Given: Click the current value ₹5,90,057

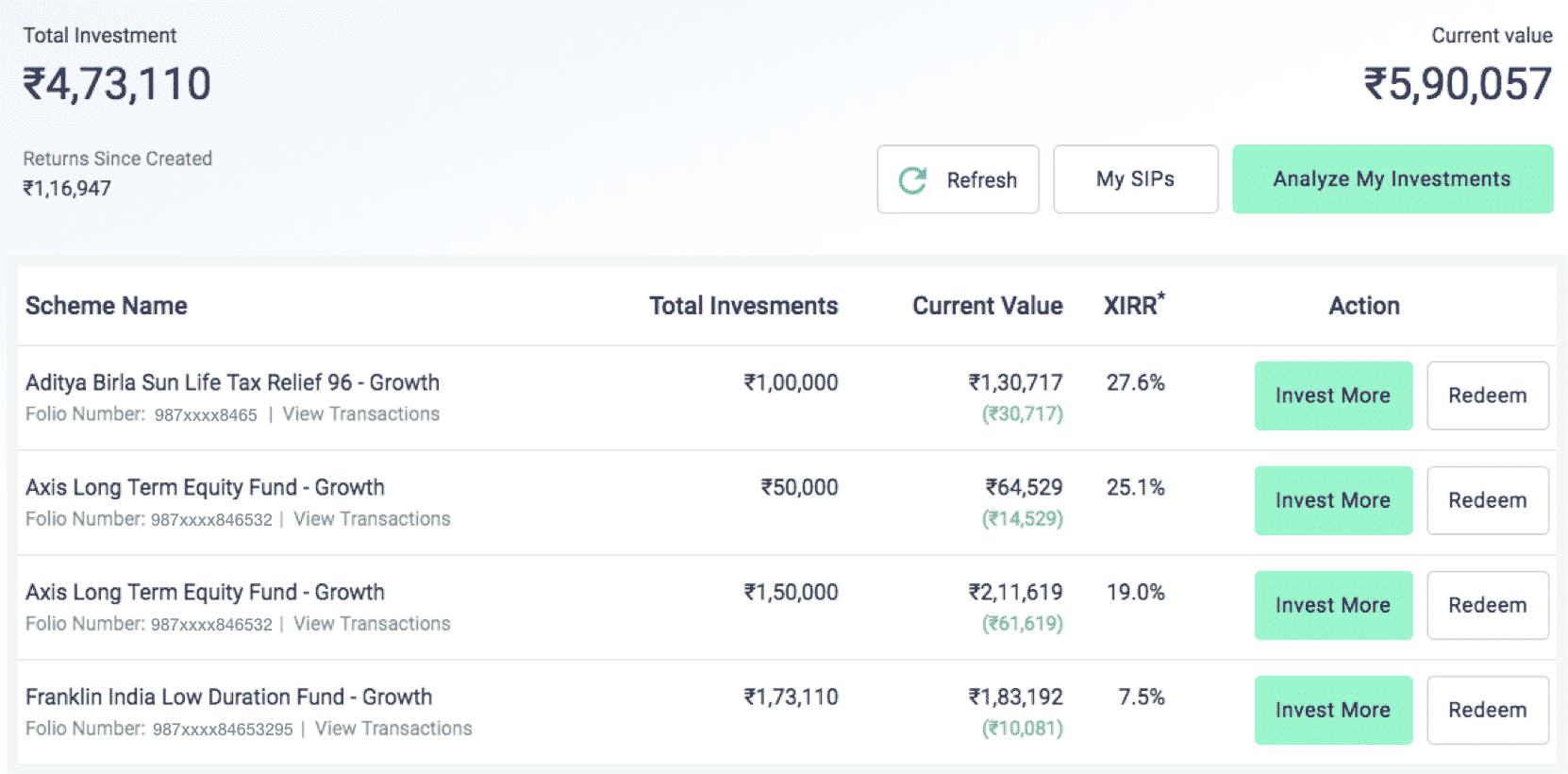Looking at the screenshot, I should [x=1458, y=84].
